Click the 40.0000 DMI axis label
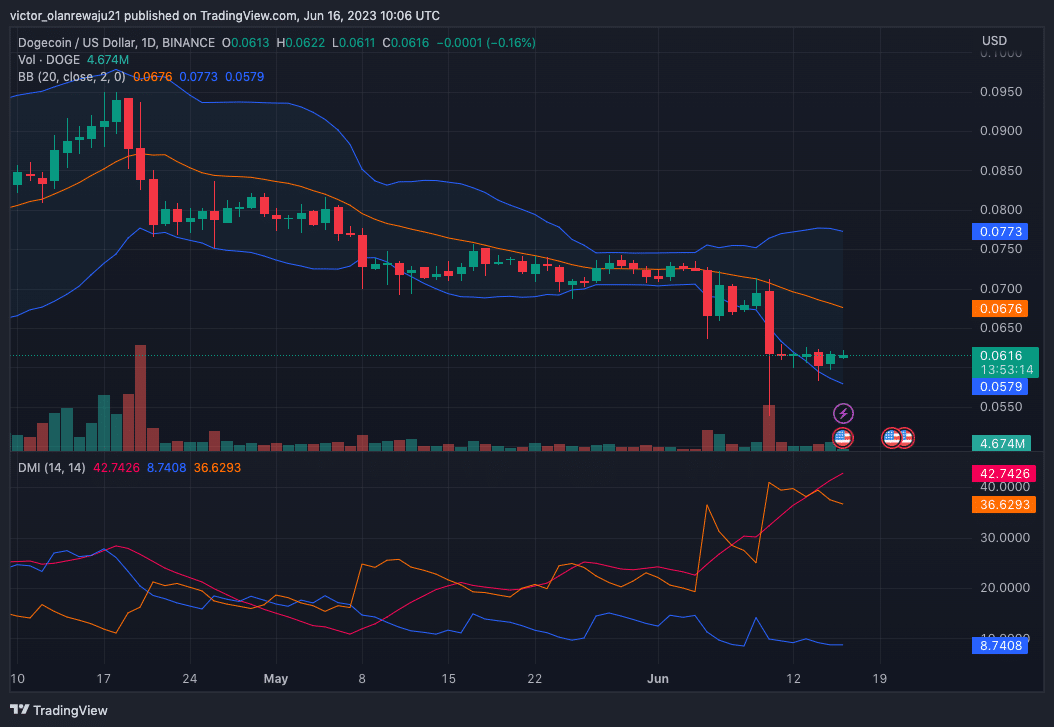This screenshot has height=727, width=1054. 1004,486
